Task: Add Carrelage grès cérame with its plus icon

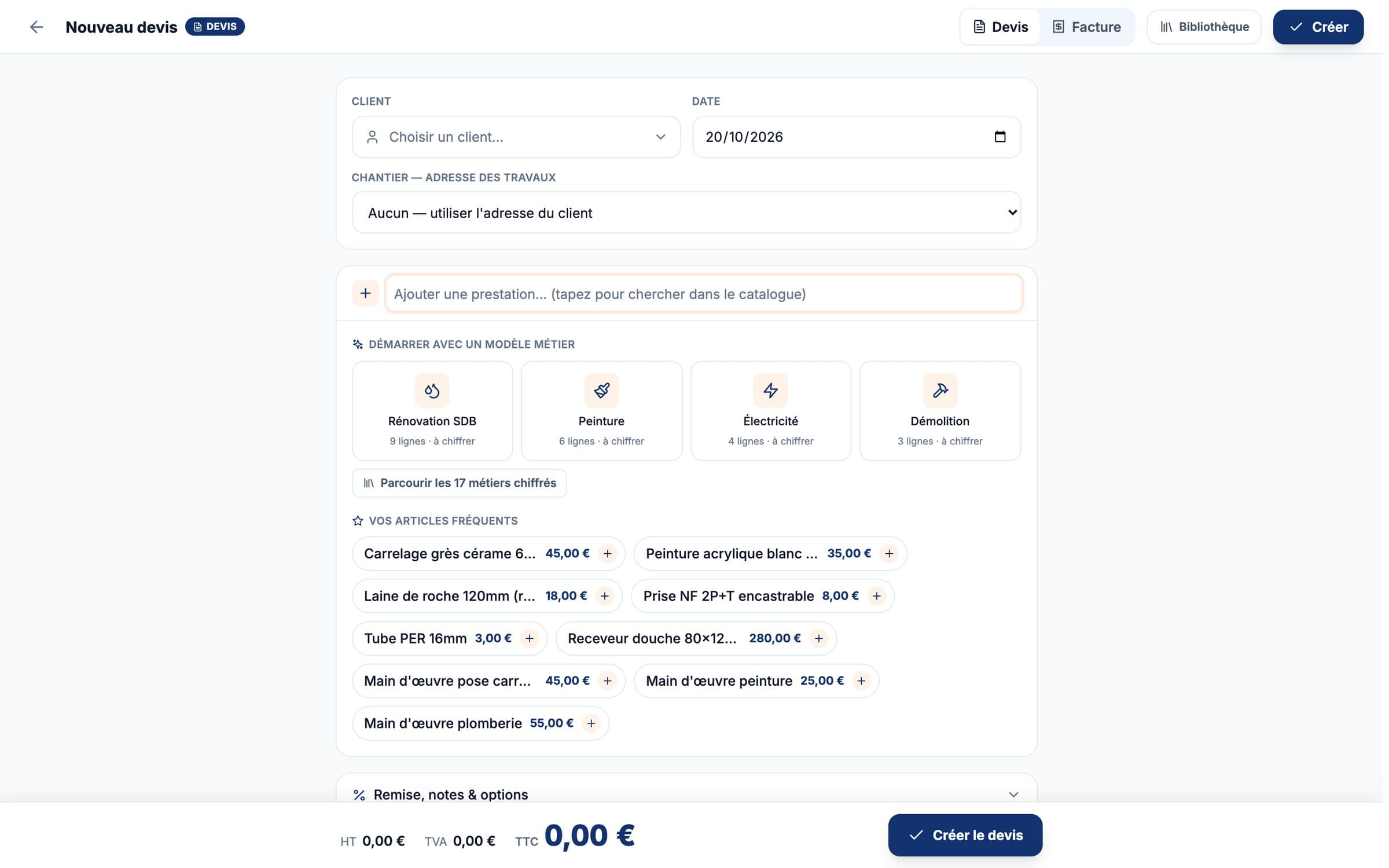Action: pos(607,554)
